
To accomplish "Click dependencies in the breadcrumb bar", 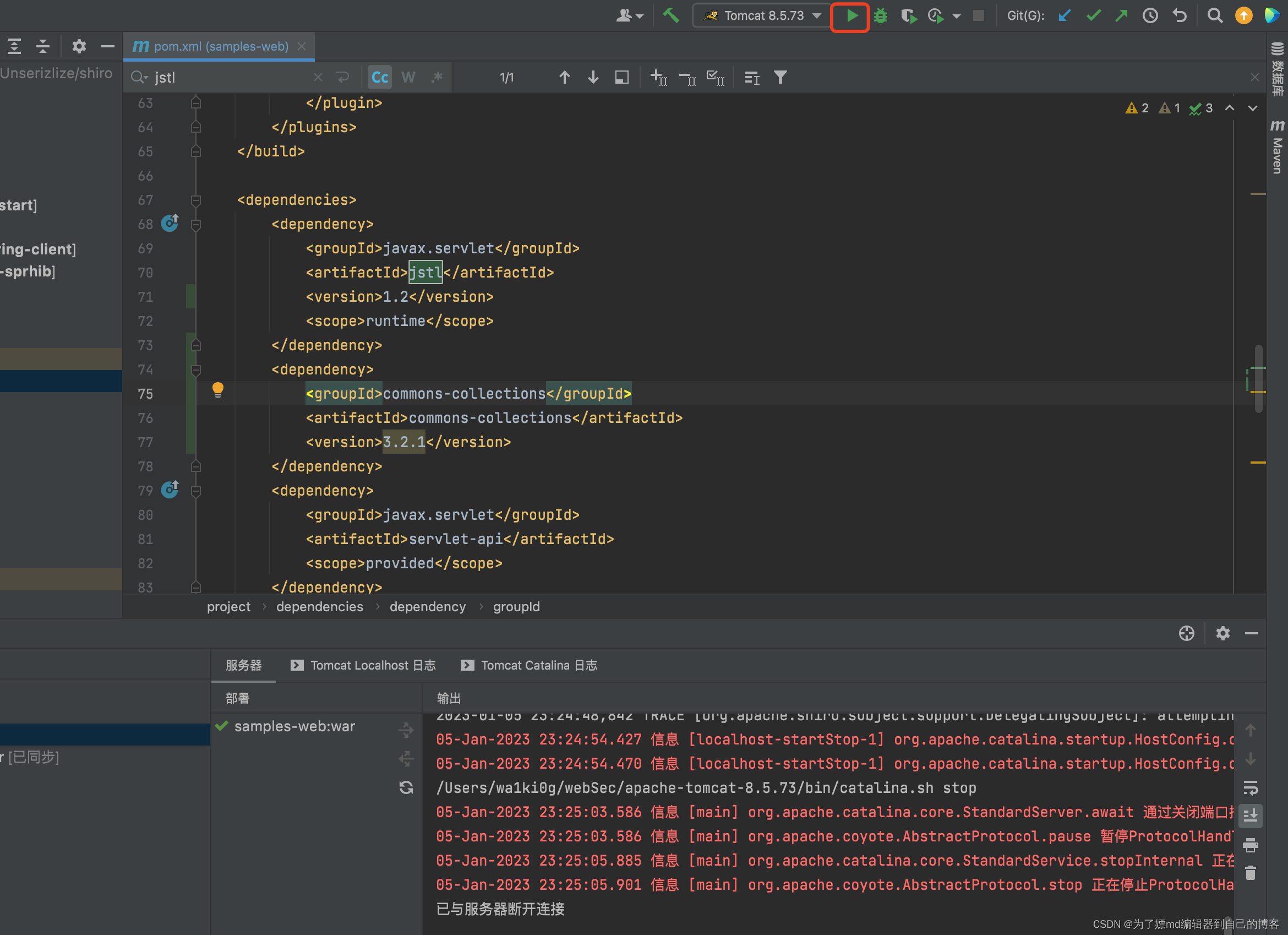I will click(320, 607).
